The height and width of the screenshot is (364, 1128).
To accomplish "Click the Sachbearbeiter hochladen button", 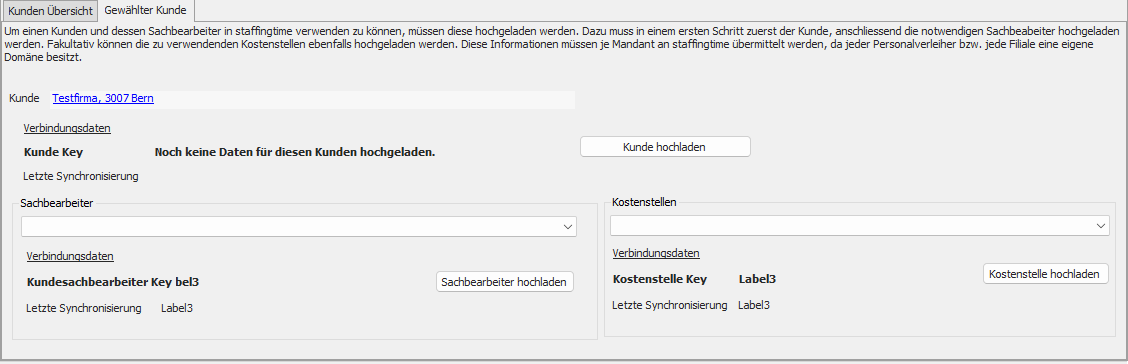I will click(505, 282).
